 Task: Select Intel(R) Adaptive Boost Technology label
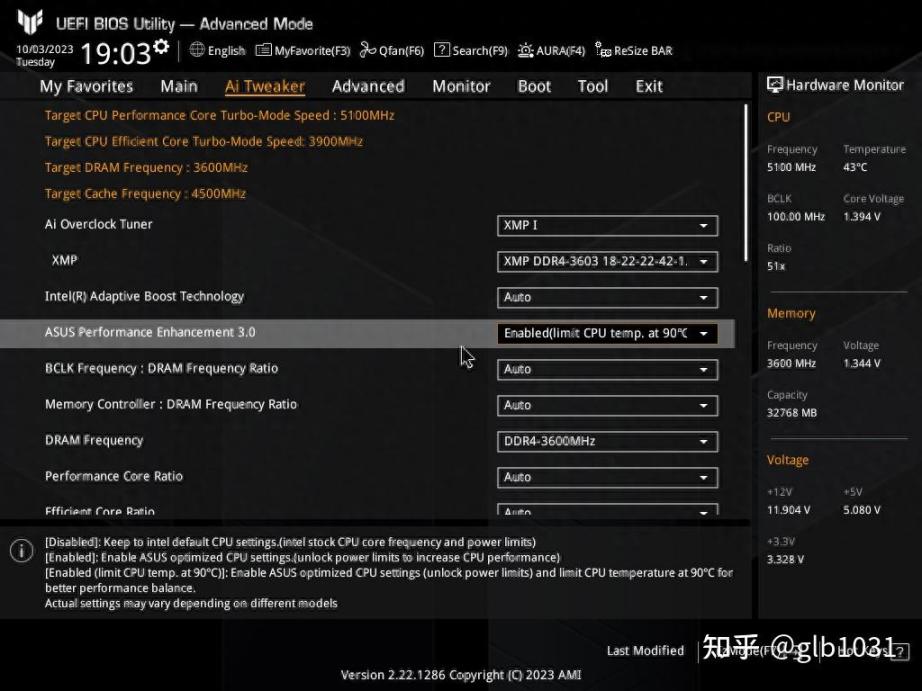(x=144, y=296)
